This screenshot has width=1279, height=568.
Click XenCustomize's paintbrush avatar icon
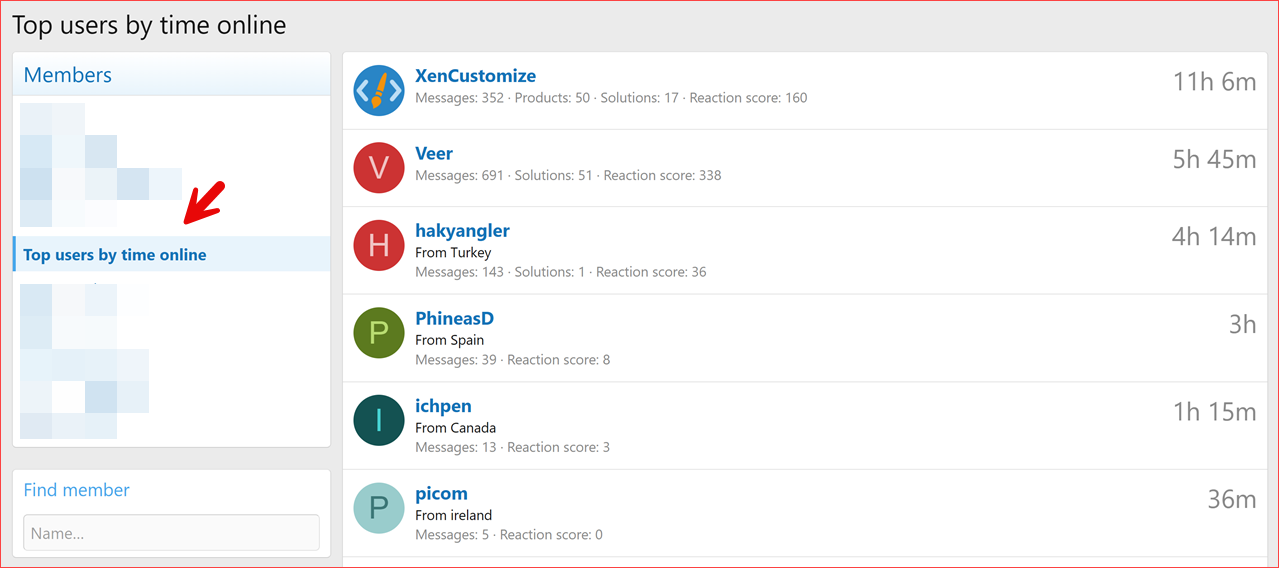(x=378, y=91)
